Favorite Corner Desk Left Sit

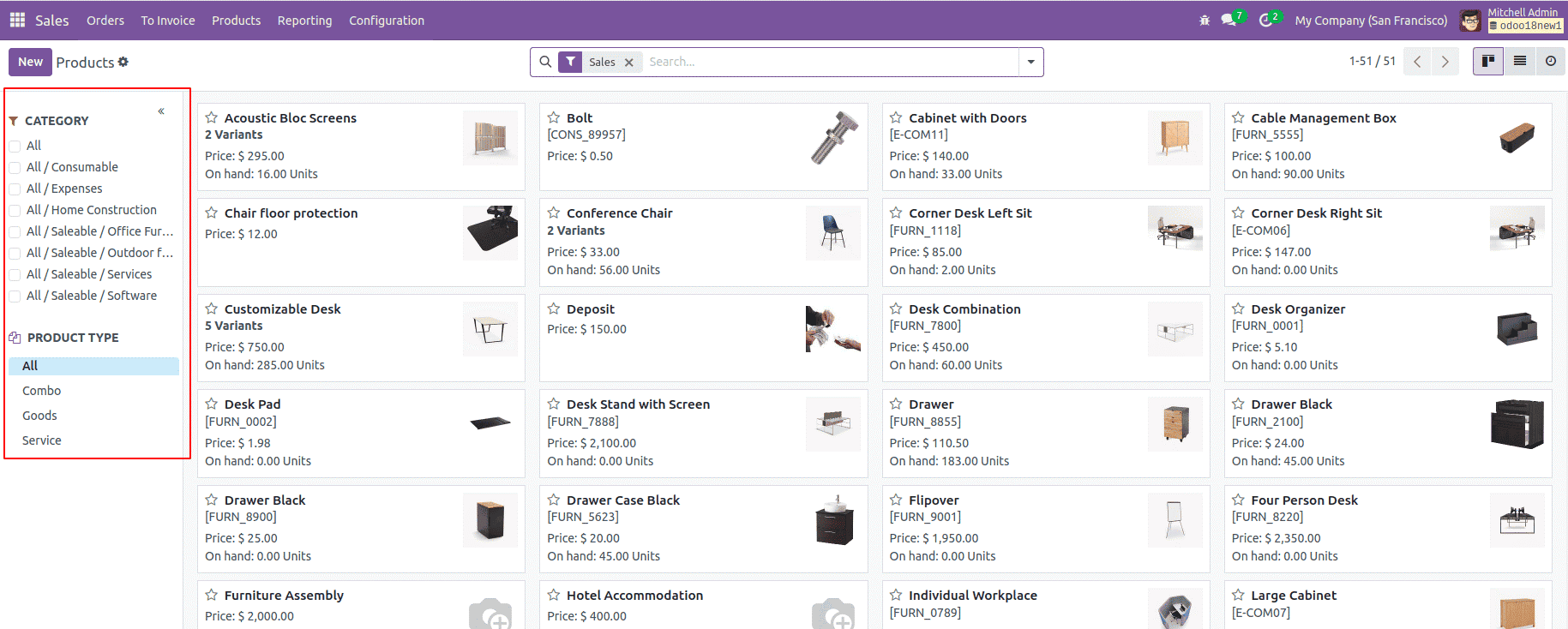tap(896, 213)
